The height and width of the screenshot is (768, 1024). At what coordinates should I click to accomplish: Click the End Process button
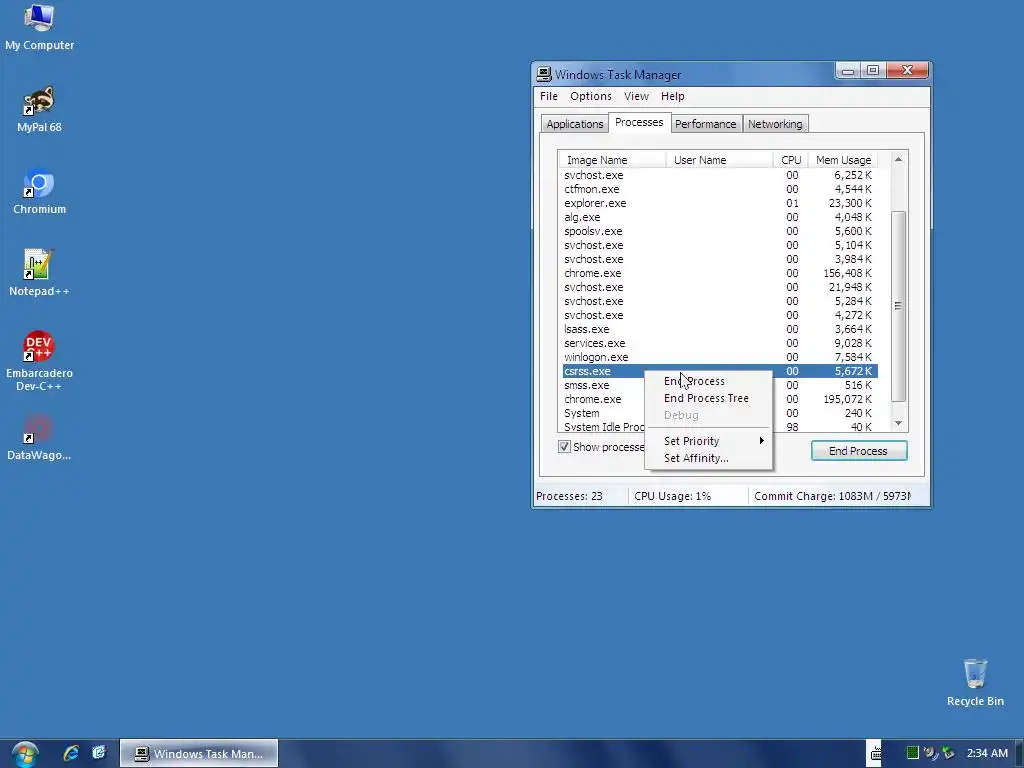pos(859,451)
